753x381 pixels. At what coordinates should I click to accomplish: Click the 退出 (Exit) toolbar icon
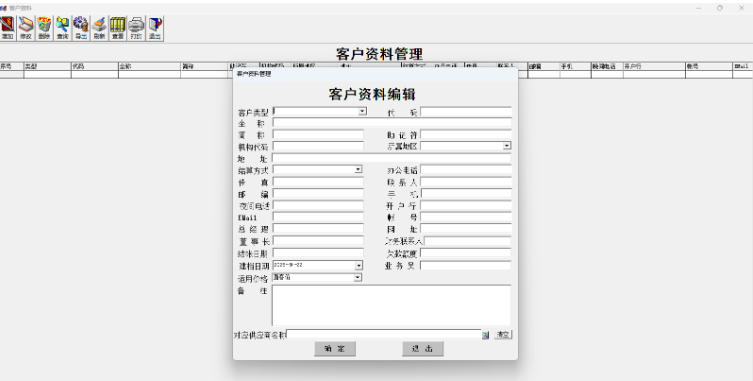coord(155,28)
